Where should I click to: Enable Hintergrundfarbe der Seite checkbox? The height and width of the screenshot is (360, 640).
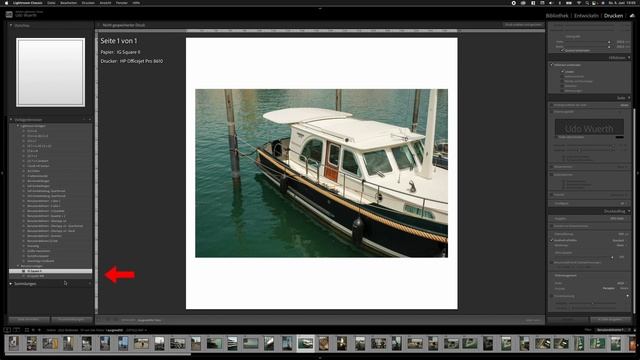pos(552,105)
